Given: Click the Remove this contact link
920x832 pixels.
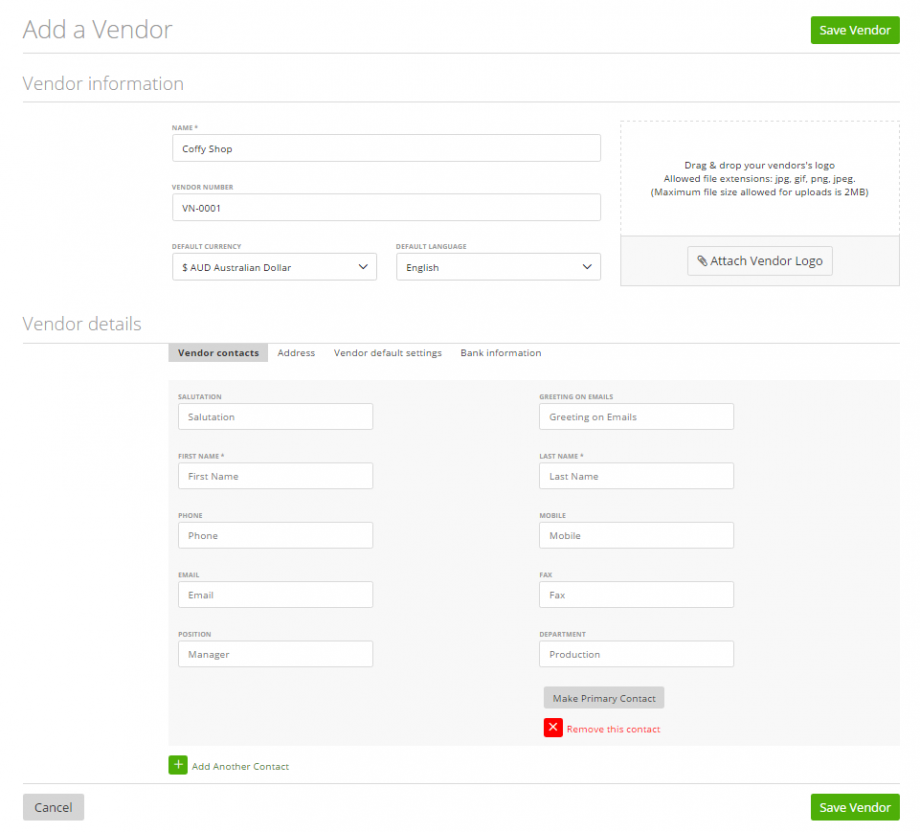Looking at the screenshot, I should 614,728.
